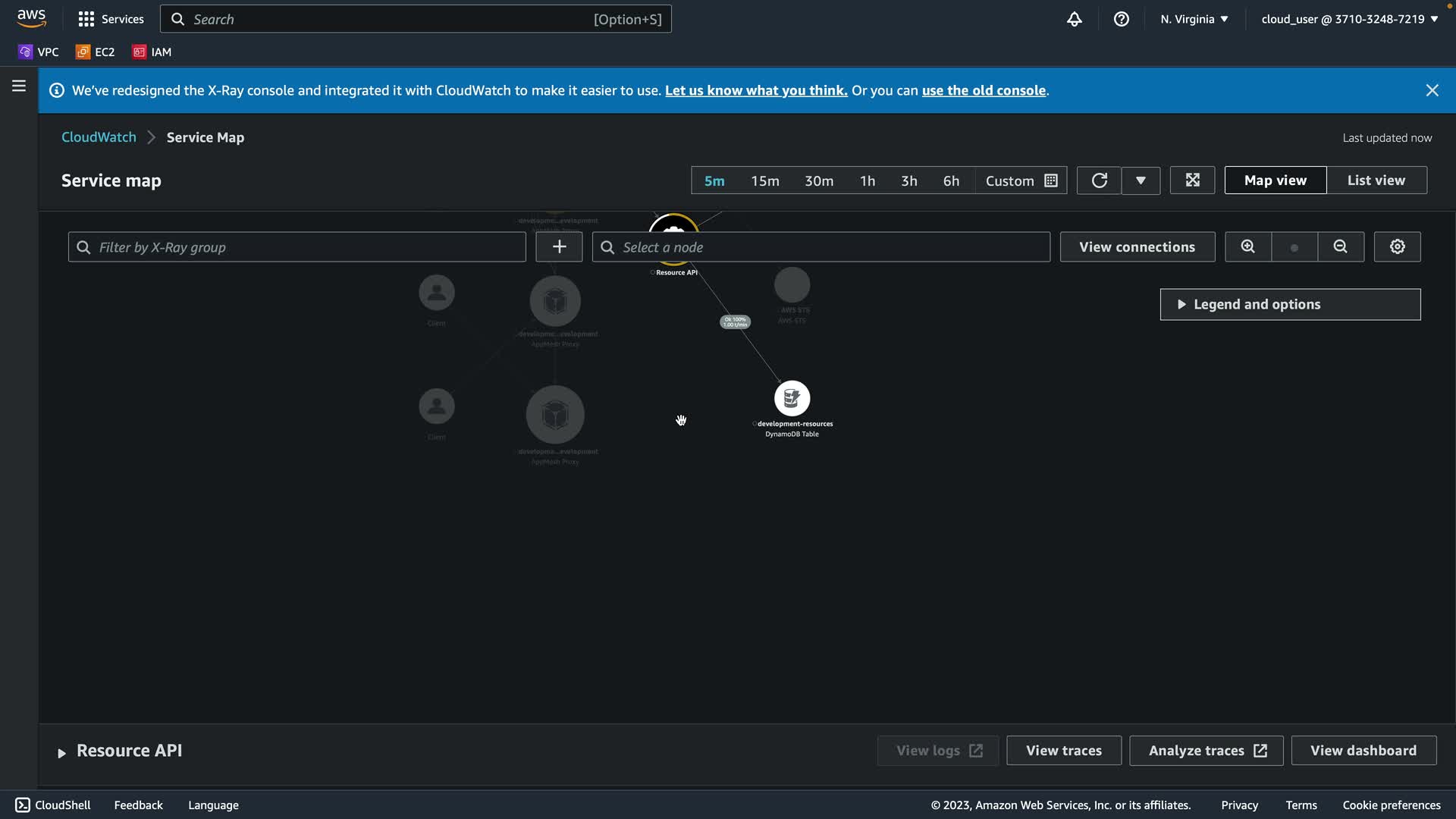Screen dimensions: 1456x819
Task: Click the refresh service map icon
Action: (x=1099, y=180)
